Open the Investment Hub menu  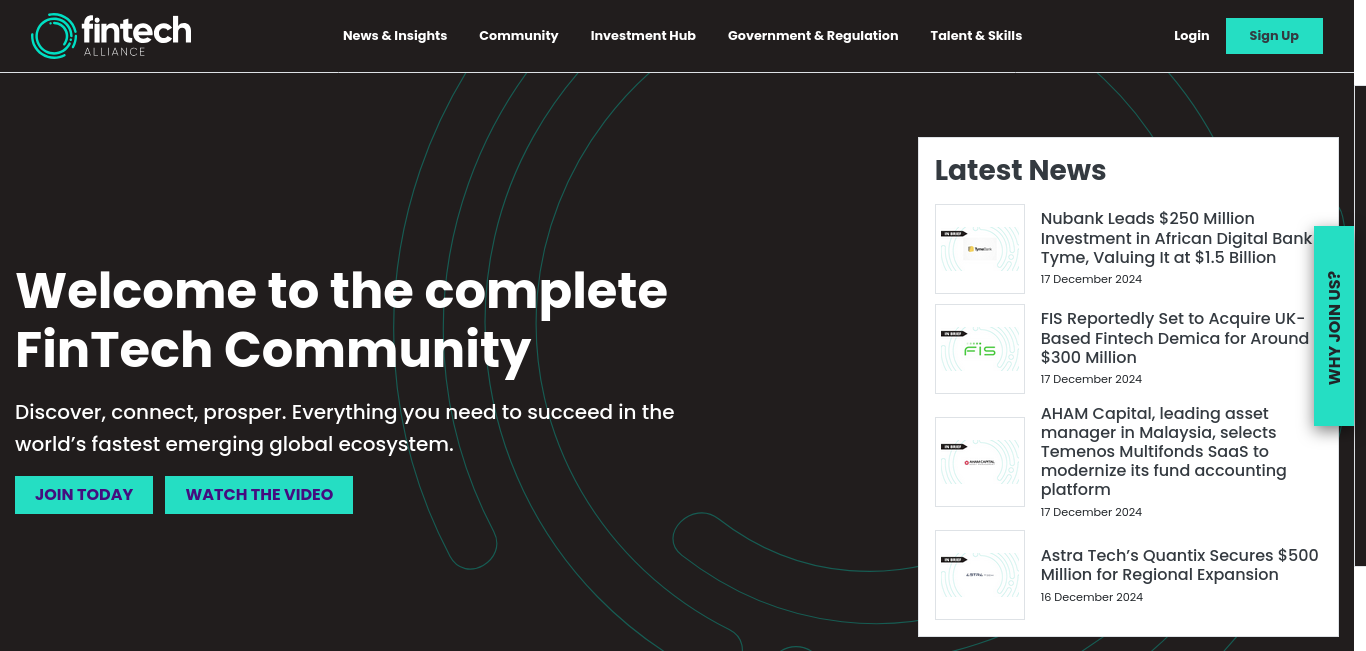[x=643, y=36]
